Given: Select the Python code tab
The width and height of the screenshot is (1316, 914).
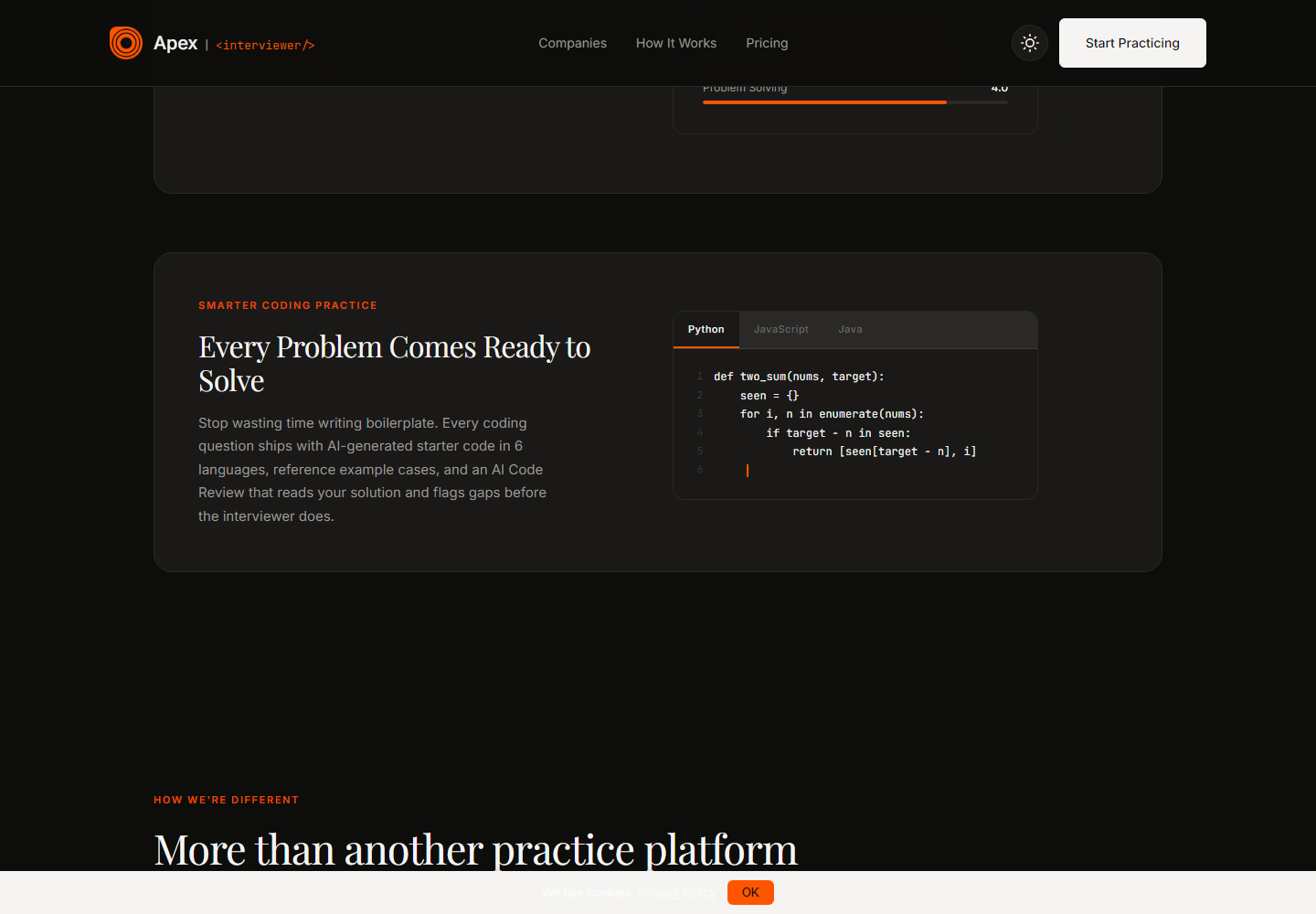Looking at the screenshot, I should [x=706, y=329].
